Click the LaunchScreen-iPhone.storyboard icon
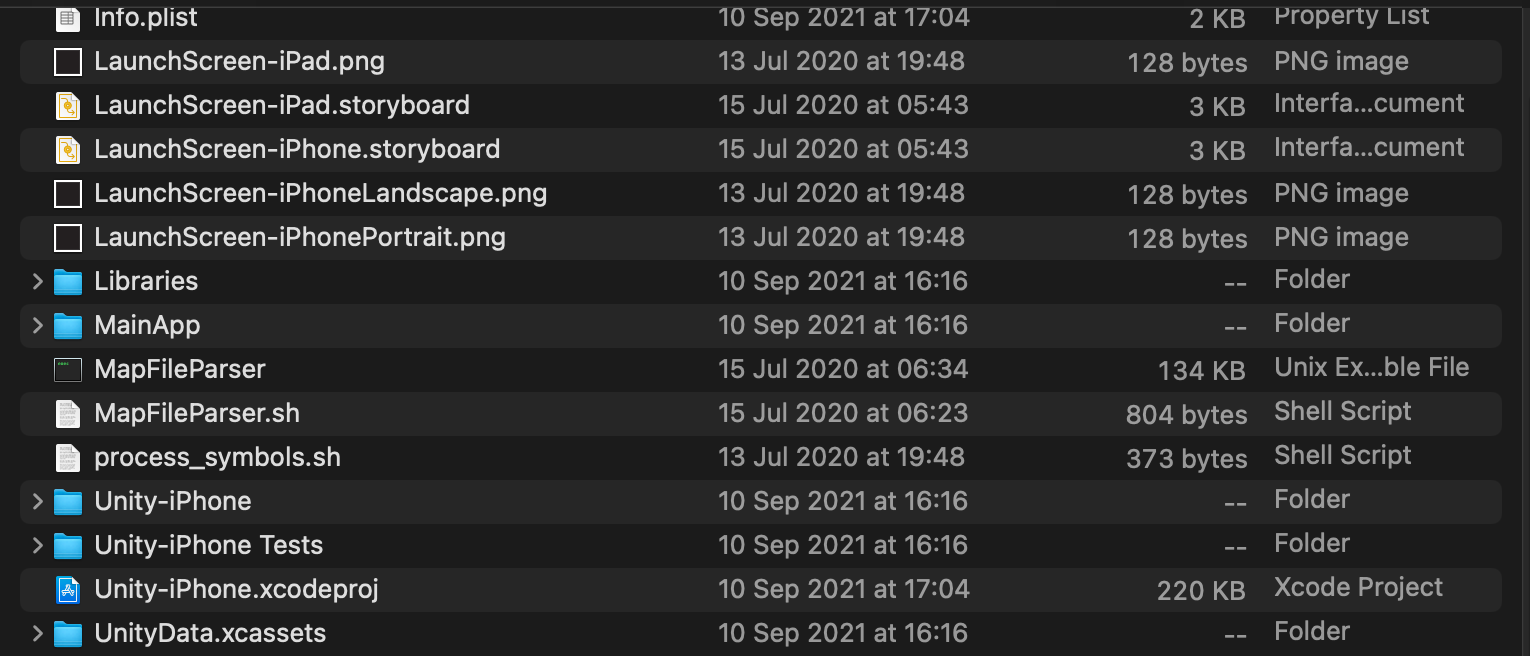This screenshot has height=656, width=1530. [x=67, y=149]
